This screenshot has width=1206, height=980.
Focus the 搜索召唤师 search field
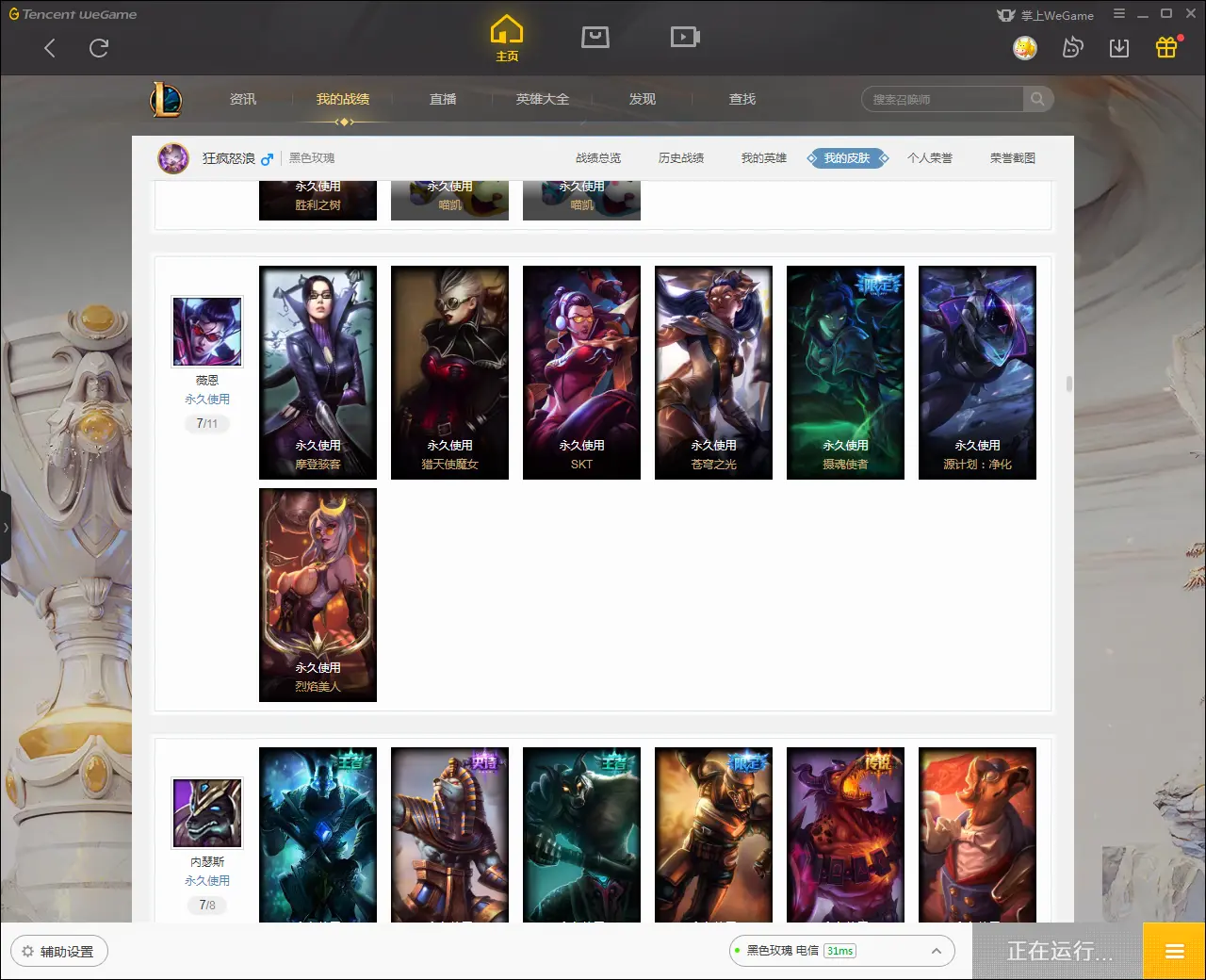coord(942,99)
